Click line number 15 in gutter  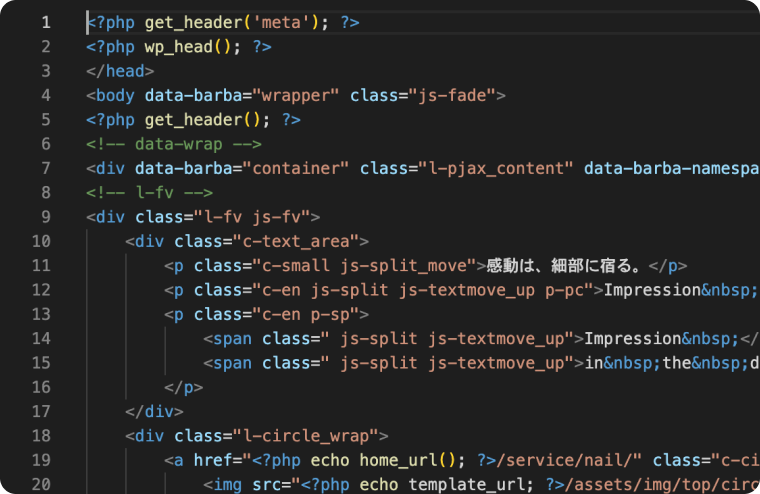tap(41, 363)
